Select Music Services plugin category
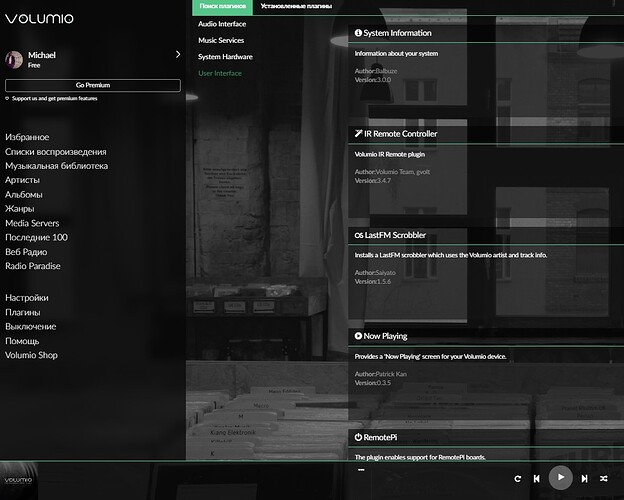 pos(221,41)
